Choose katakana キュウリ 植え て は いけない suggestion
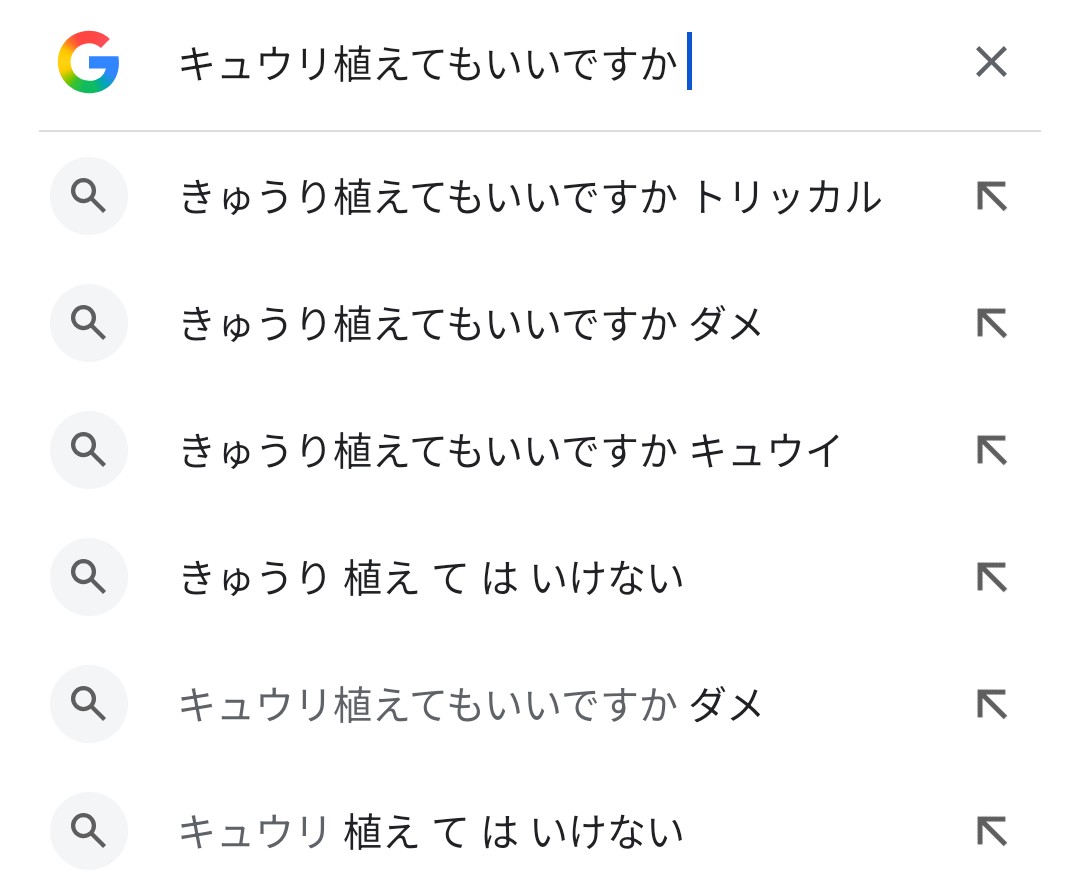The height and width of the screenshot is (890, 1080). 431,832
